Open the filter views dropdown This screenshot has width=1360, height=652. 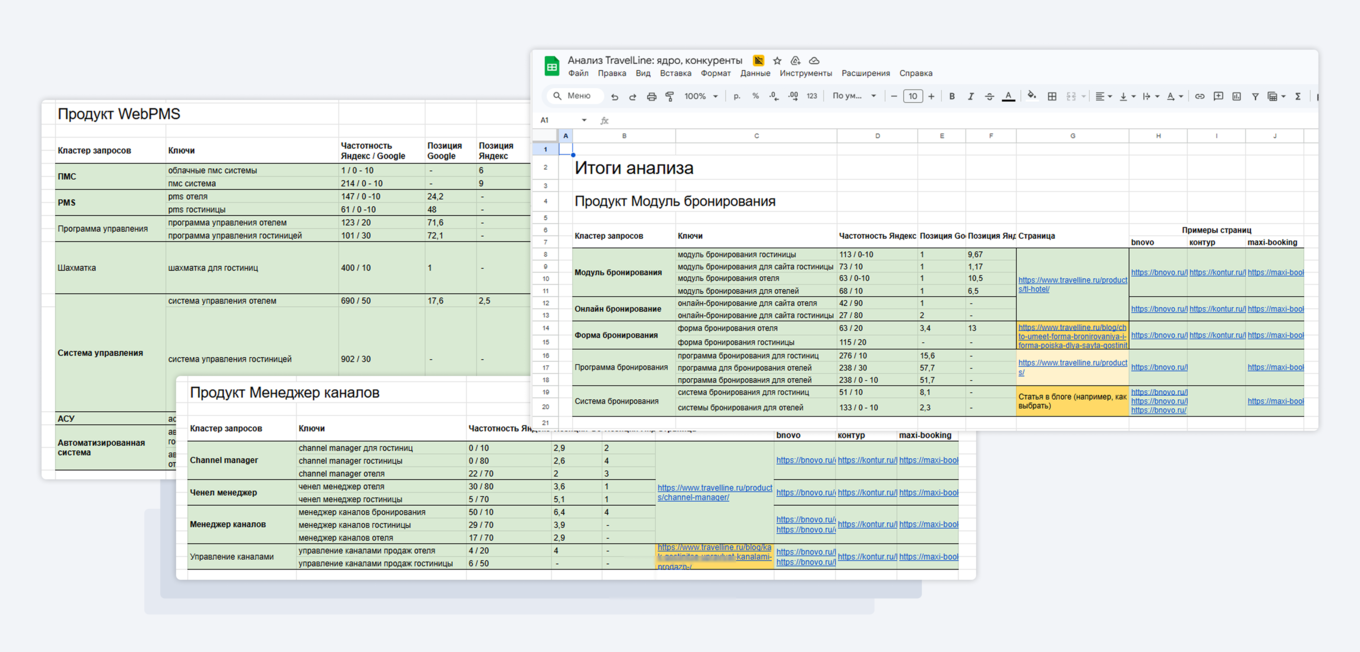click(x=1276, y=97)
